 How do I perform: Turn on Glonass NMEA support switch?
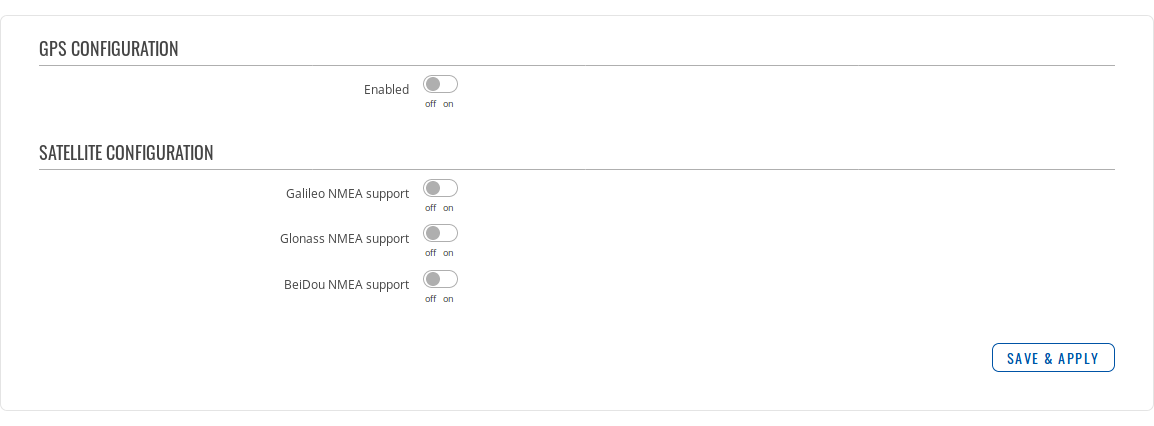[440, 234]
